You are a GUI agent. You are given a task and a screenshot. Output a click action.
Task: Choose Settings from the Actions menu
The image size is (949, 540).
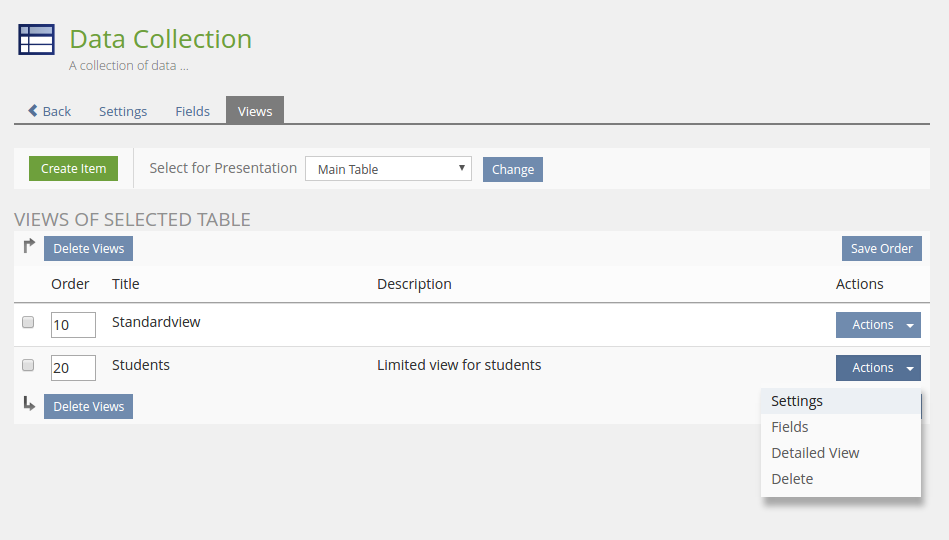(797, 401)
